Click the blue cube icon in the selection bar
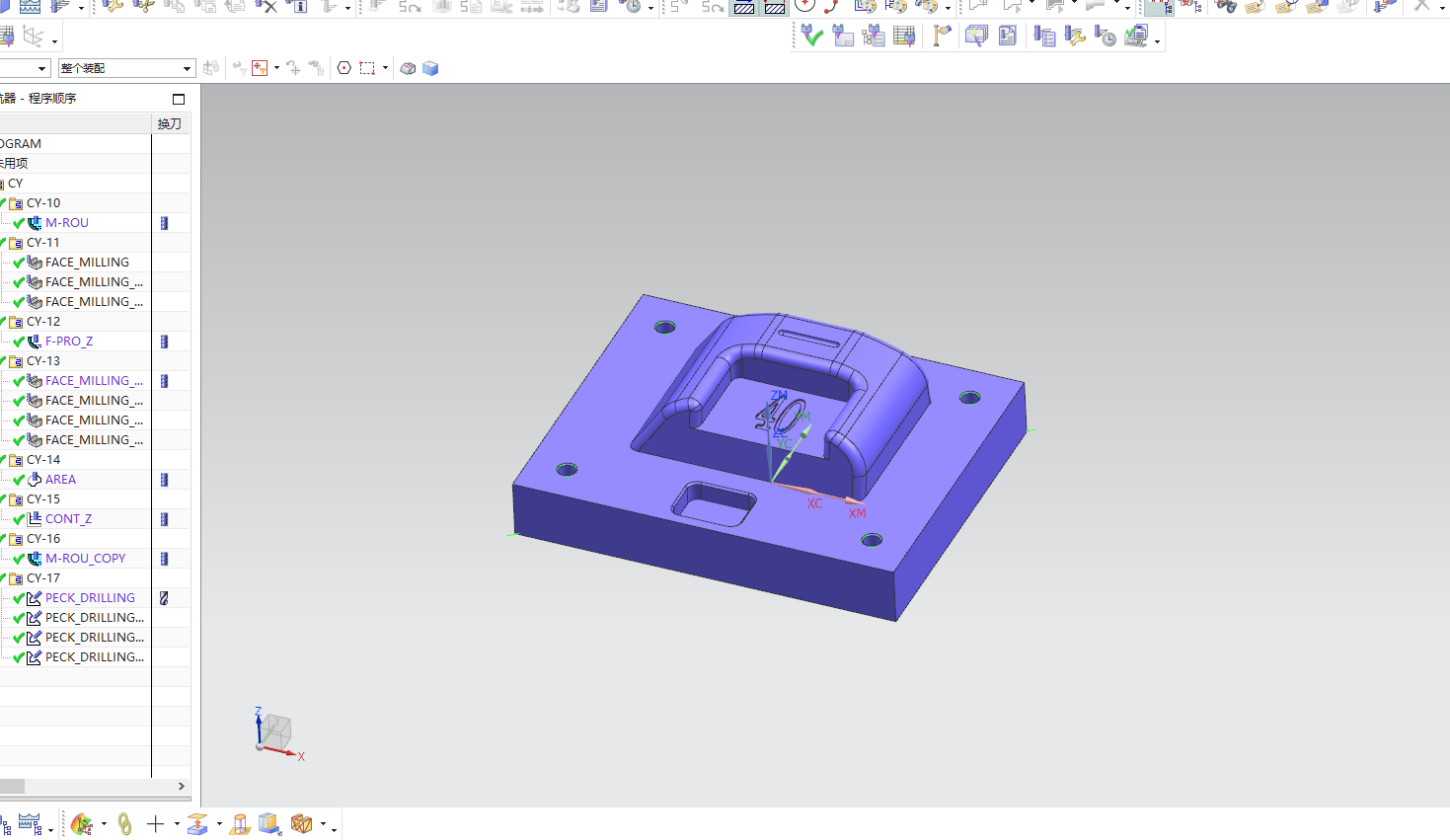Image resolution: width=1450 pixels, height=840 pixels. (430, 68)
